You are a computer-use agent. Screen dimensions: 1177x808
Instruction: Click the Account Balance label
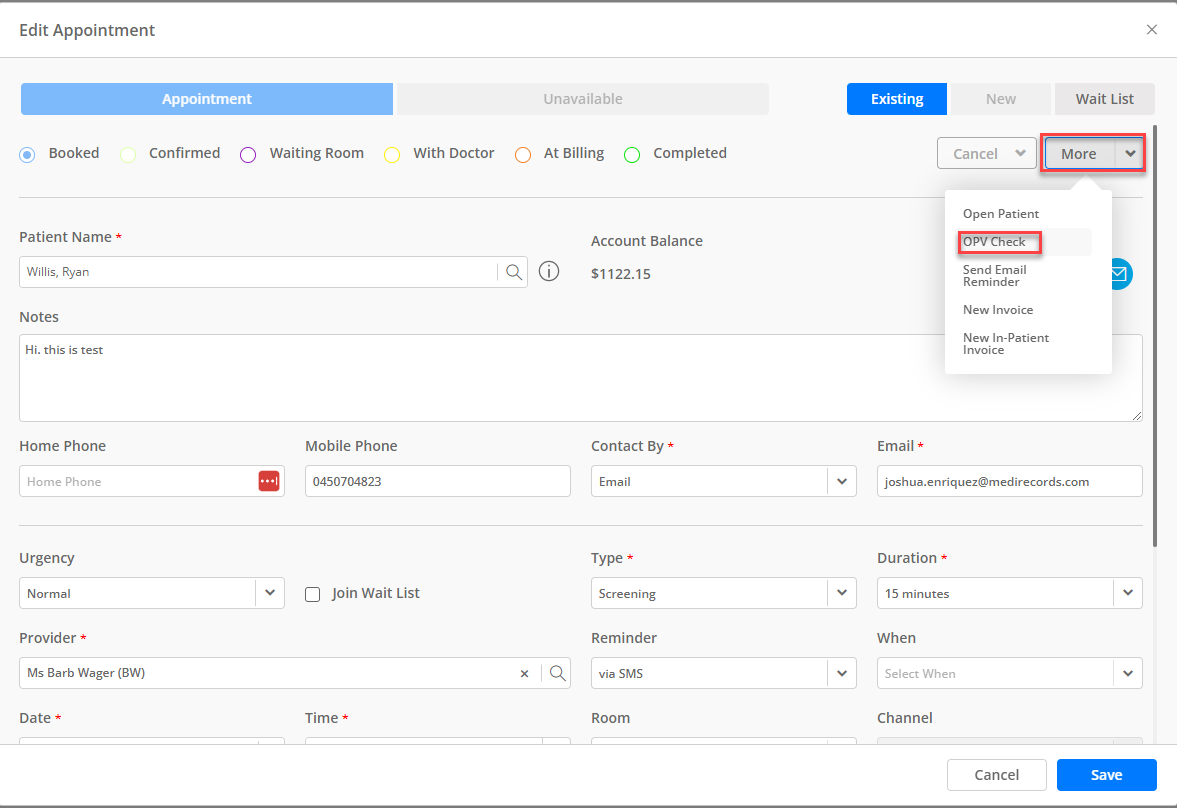click(647, 241)
